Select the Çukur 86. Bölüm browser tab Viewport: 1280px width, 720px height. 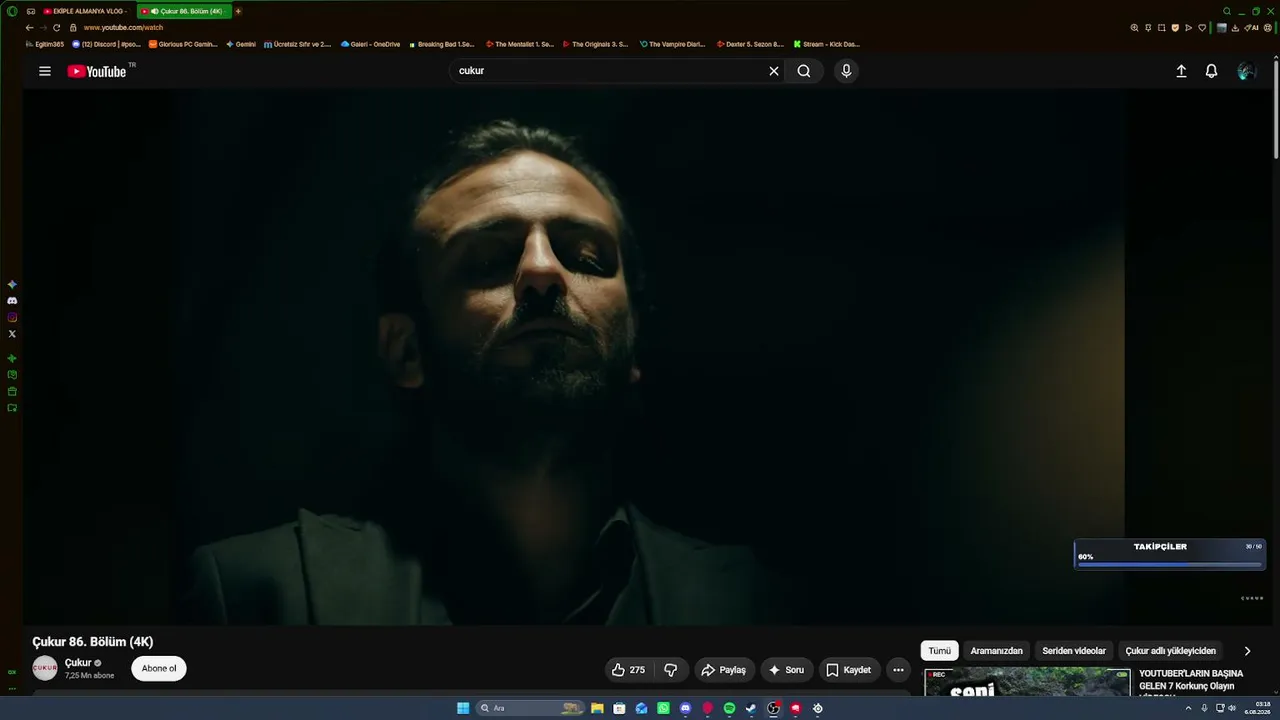click(185, 11)
